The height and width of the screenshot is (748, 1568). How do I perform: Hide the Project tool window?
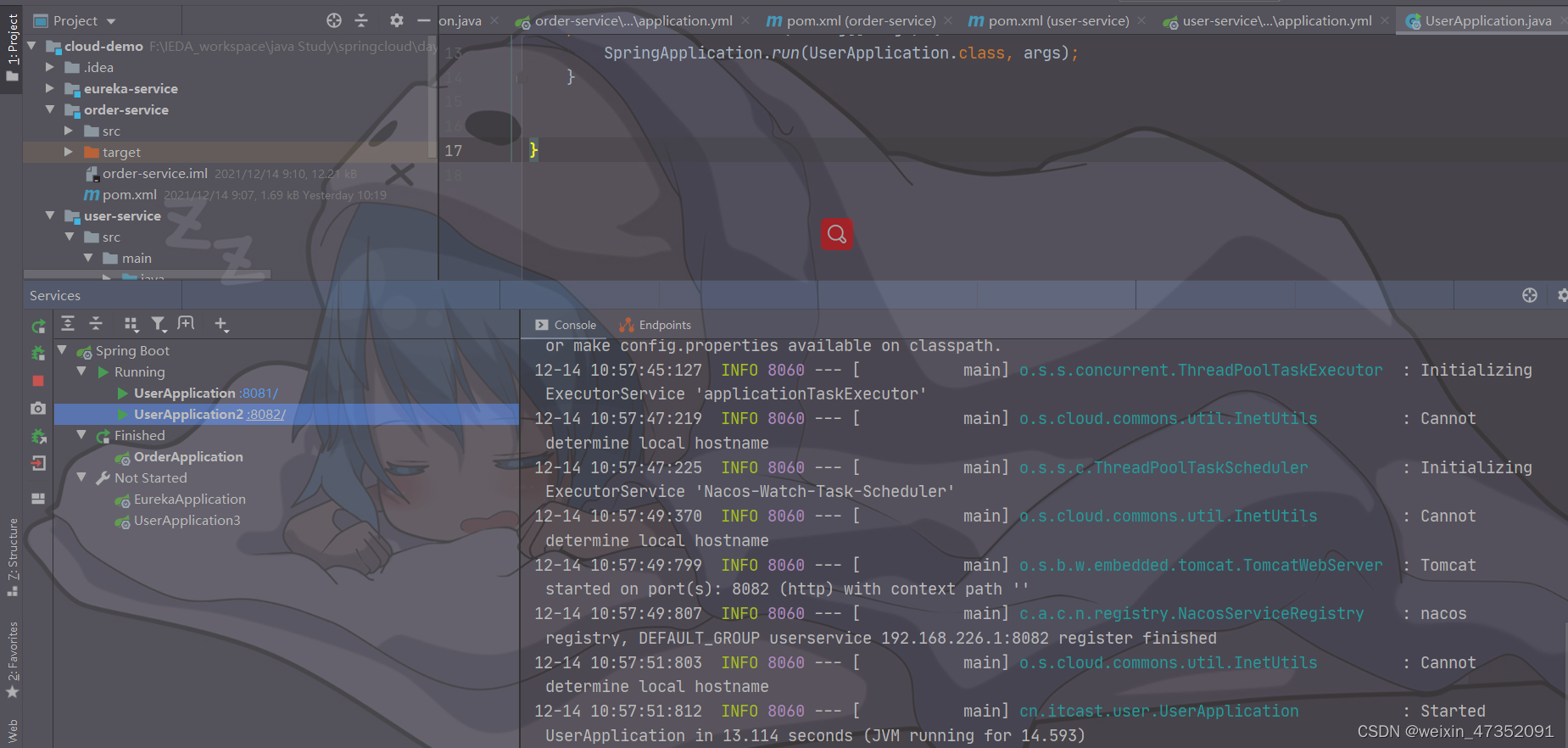coord(424,20)
